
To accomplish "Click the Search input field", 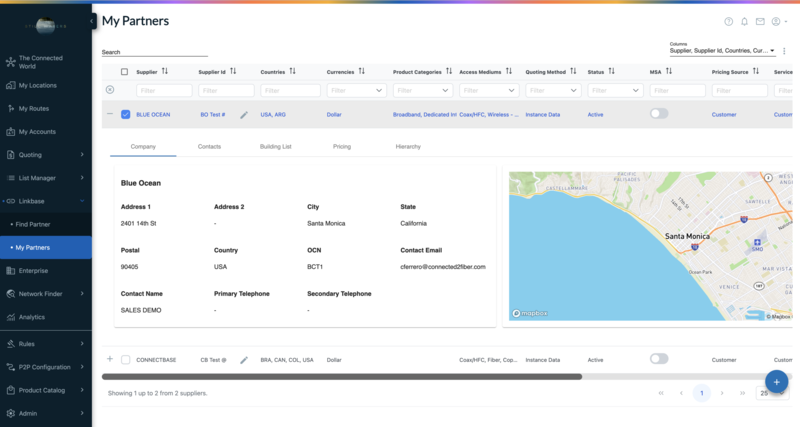I will point(155,52).
